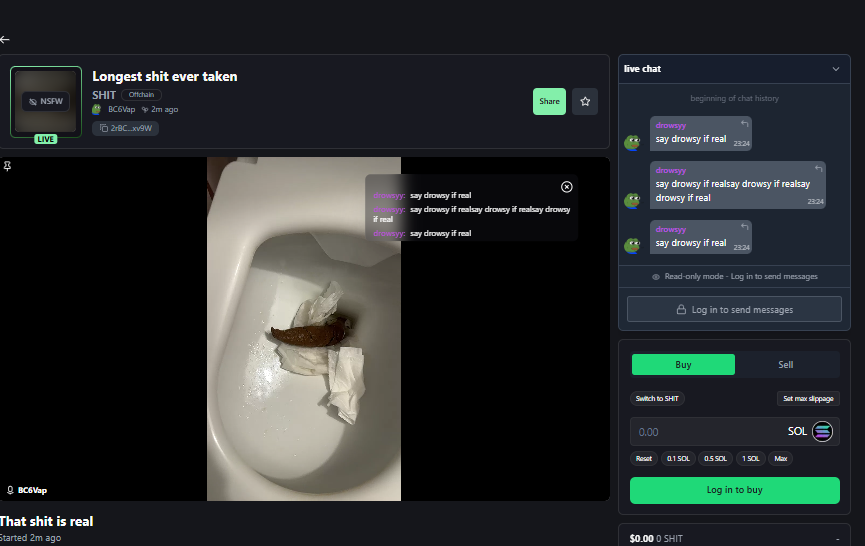
Task: Open Set max slippage setting
Action: pyautogui.click(x=808, y=399)
